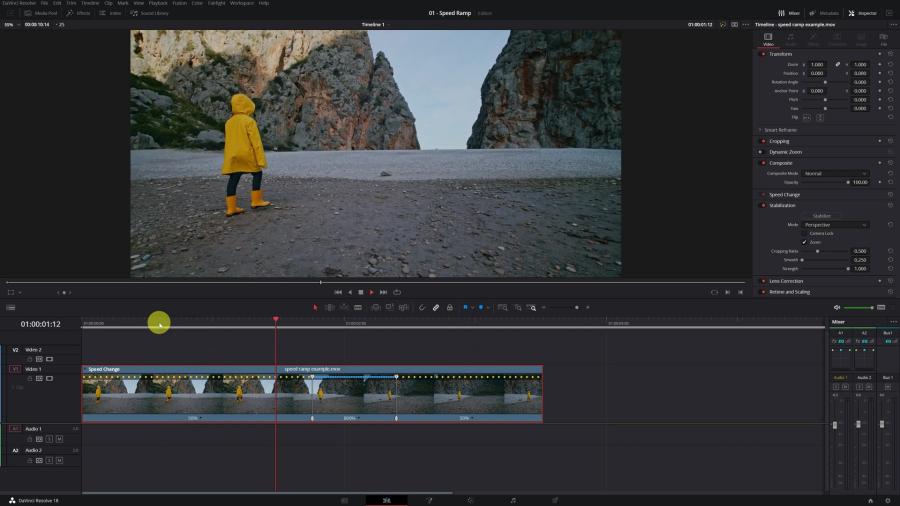Open the Composite Mode dropdown

coord(835,173)
